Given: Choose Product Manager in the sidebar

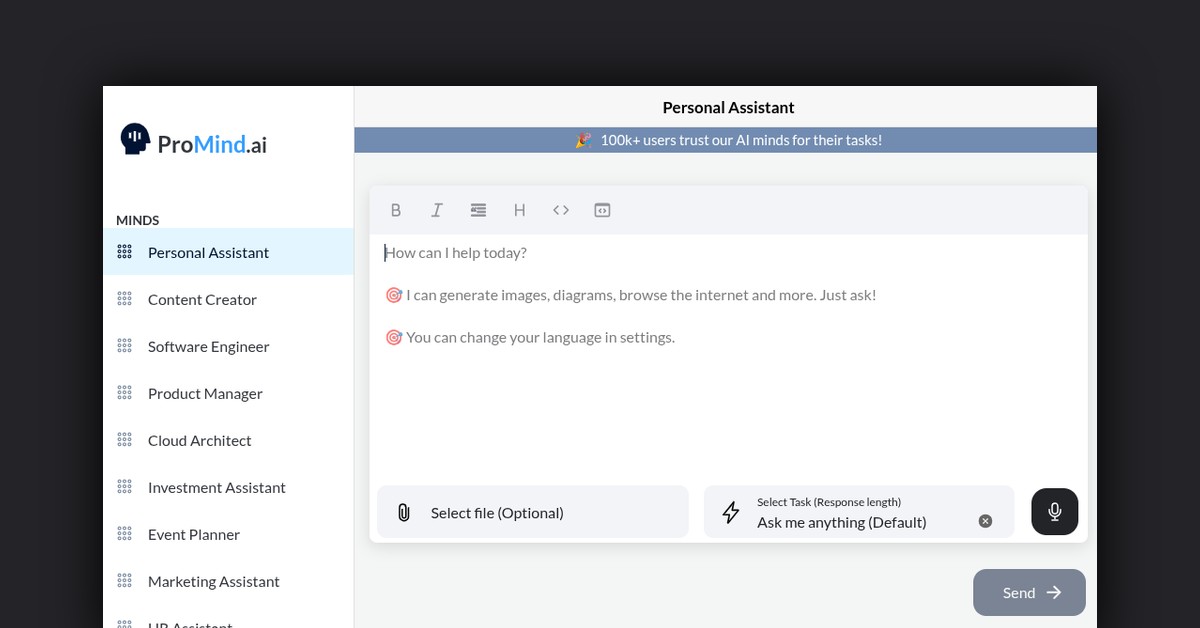Looking at the screenshot, I should point(205,394).
